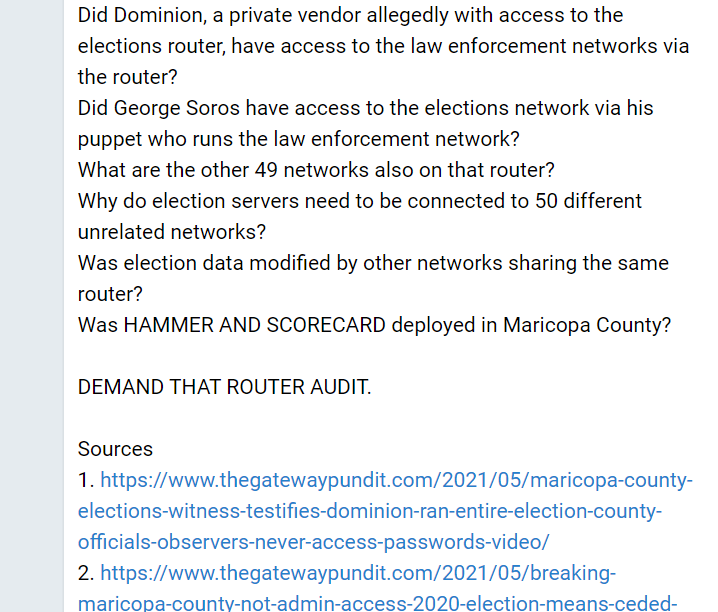Click the words 'Maricopa County?'
The image size is (718, 612).
click(x=587, y=325)
